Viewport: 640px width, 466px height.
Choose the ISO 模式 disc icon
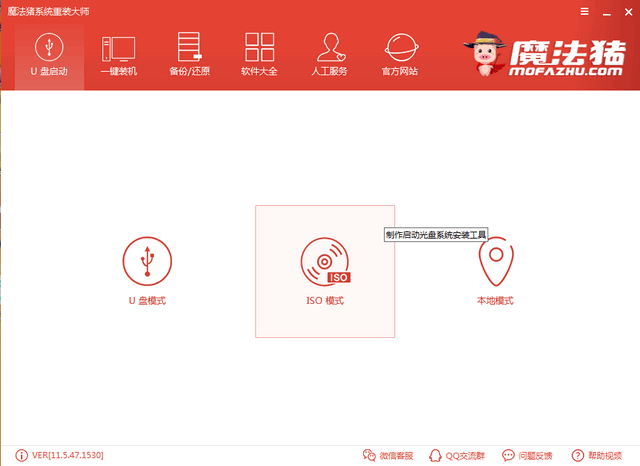(325, 261)
